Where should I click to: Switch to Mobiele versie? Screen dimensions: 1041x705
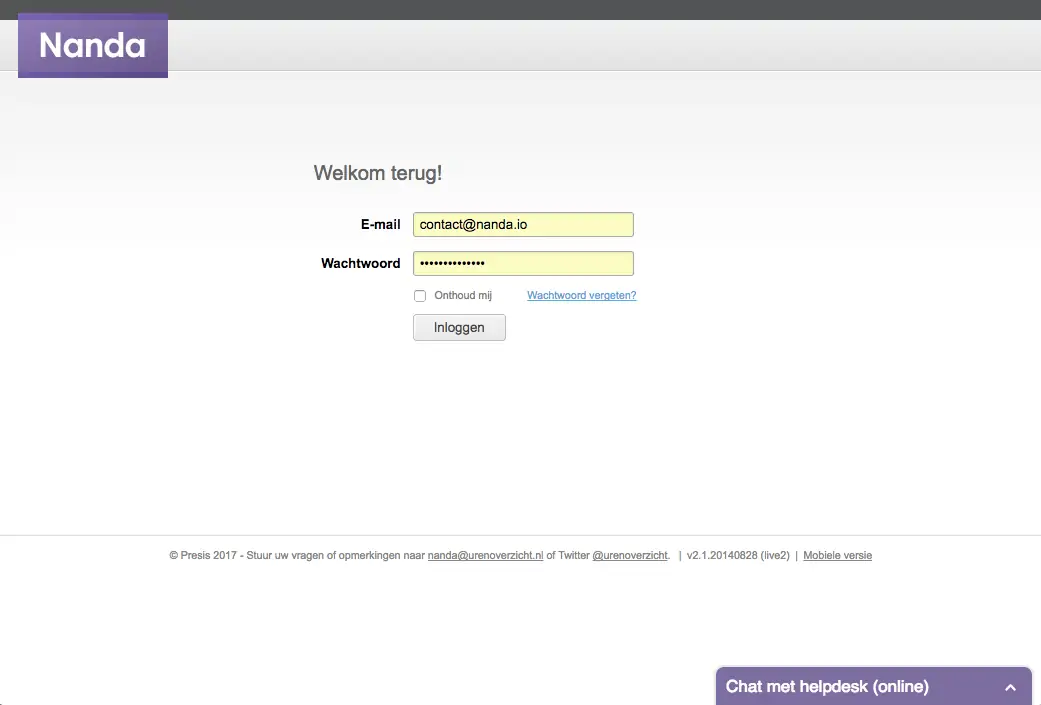837,556
